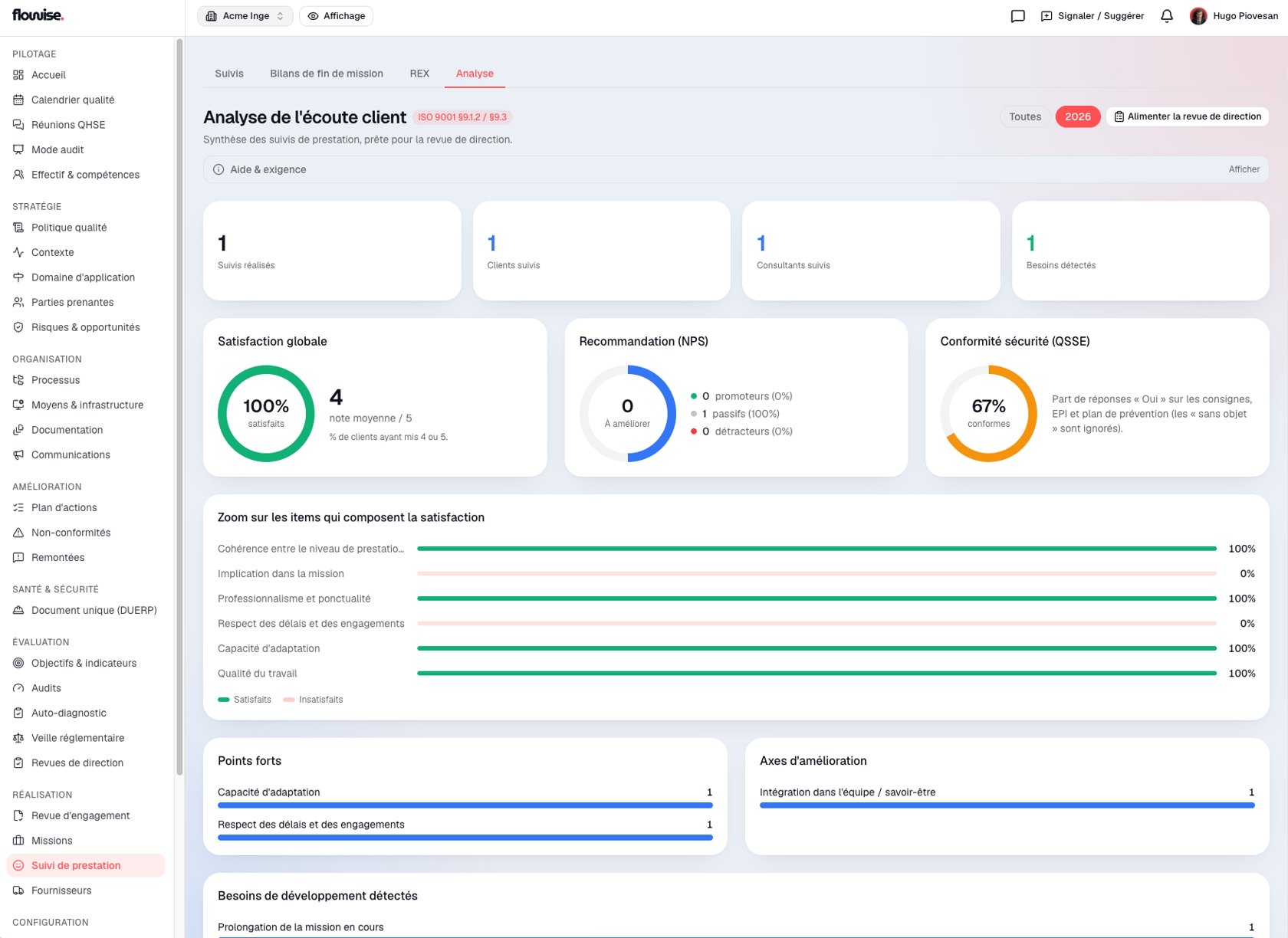Click the Qualité du travail progress bar
The height and width of the screenshot is (938, 1288).
click(816, 674)
